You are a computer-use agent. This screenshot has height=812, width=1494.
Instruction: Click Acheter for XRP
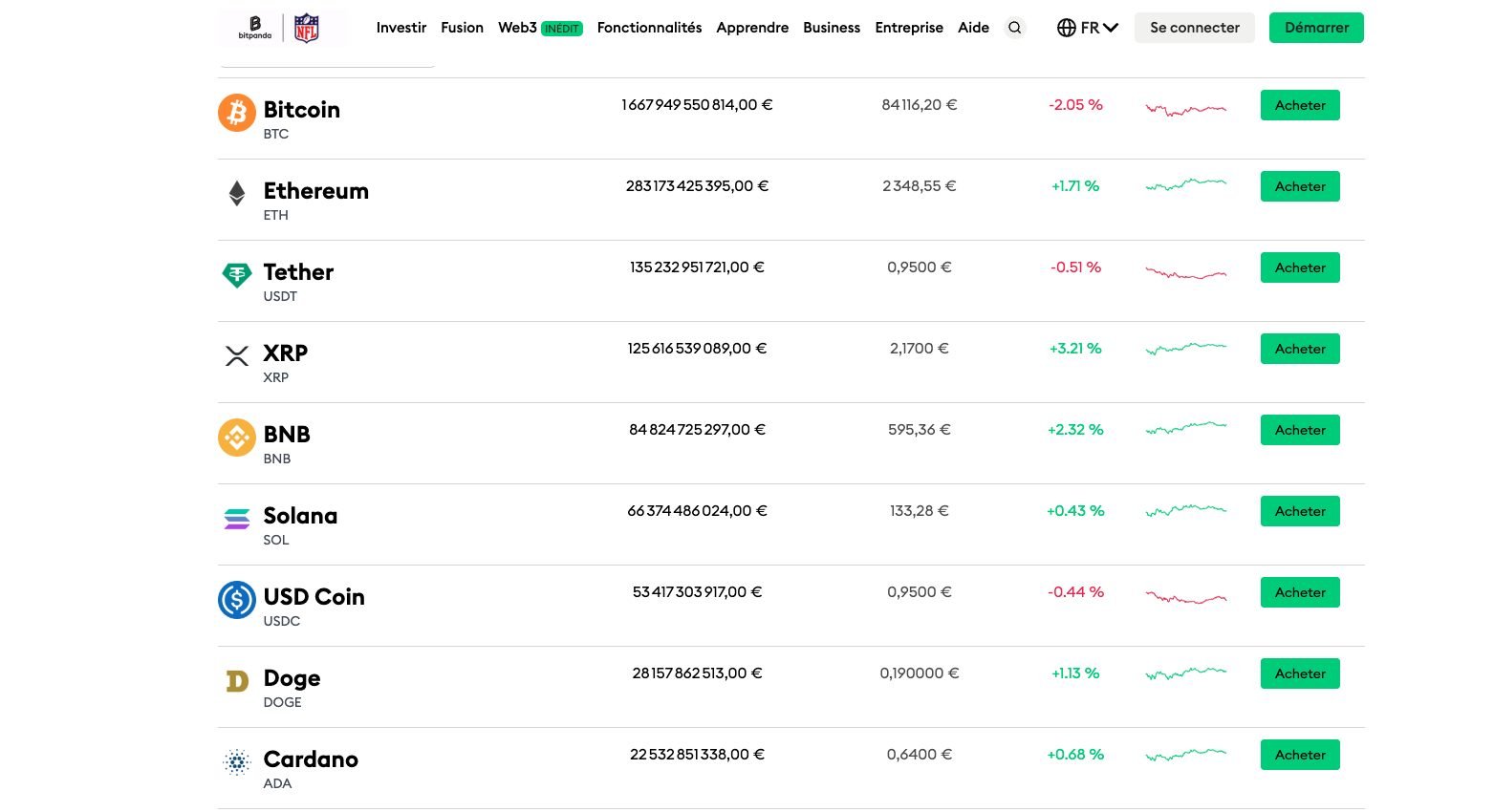1300,349
